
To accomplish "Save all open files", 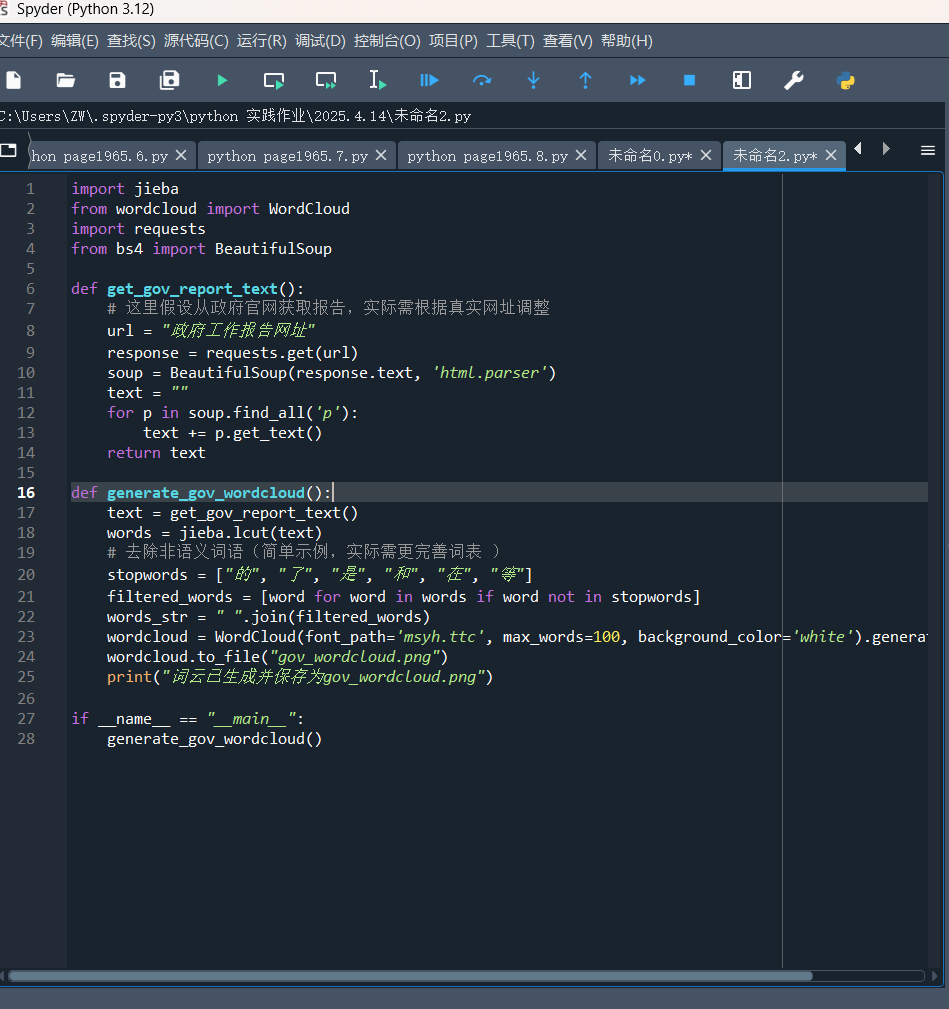I will click(170, 80).
